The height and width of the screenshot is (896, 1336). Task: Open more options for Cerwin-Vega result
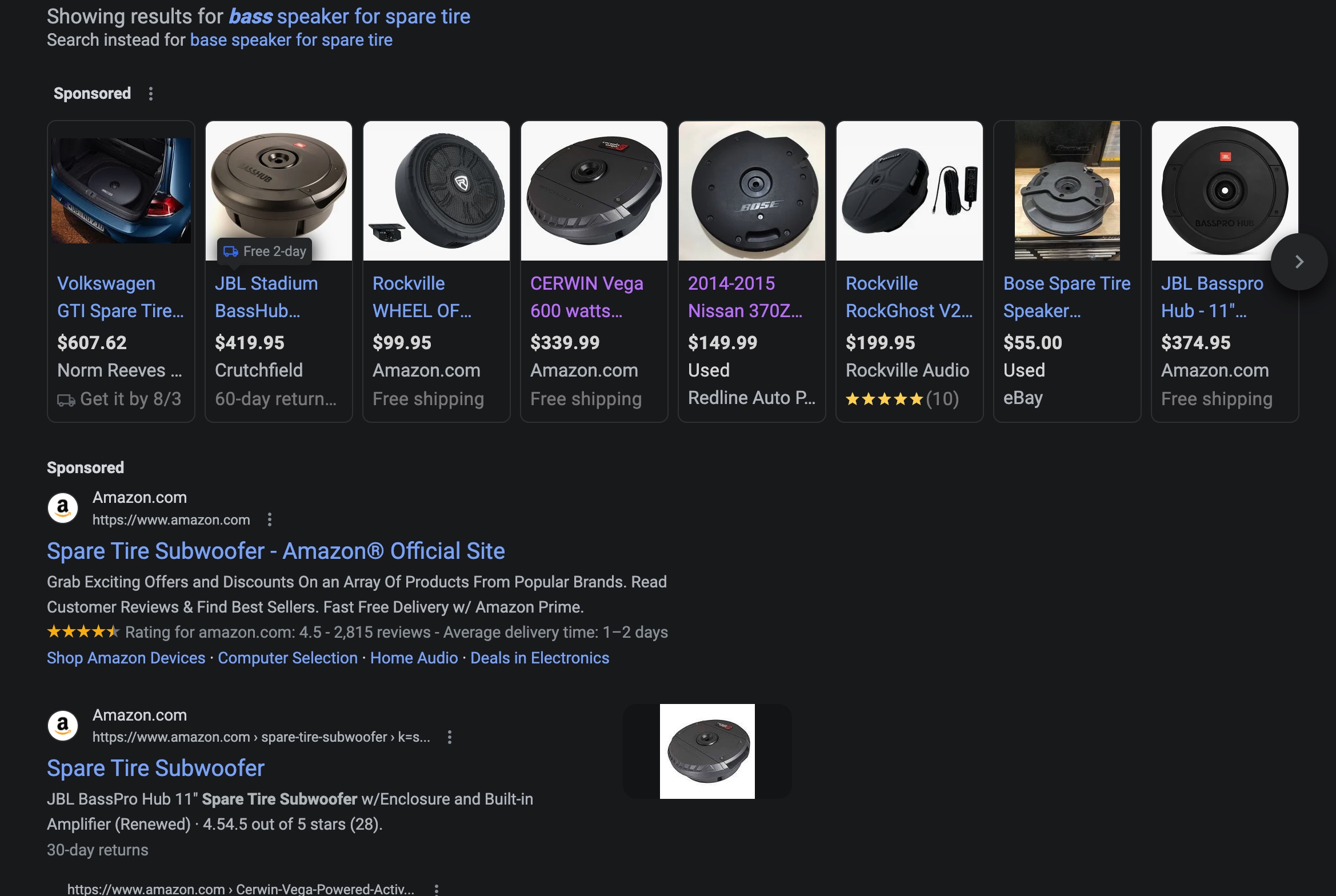click(437, 889)
